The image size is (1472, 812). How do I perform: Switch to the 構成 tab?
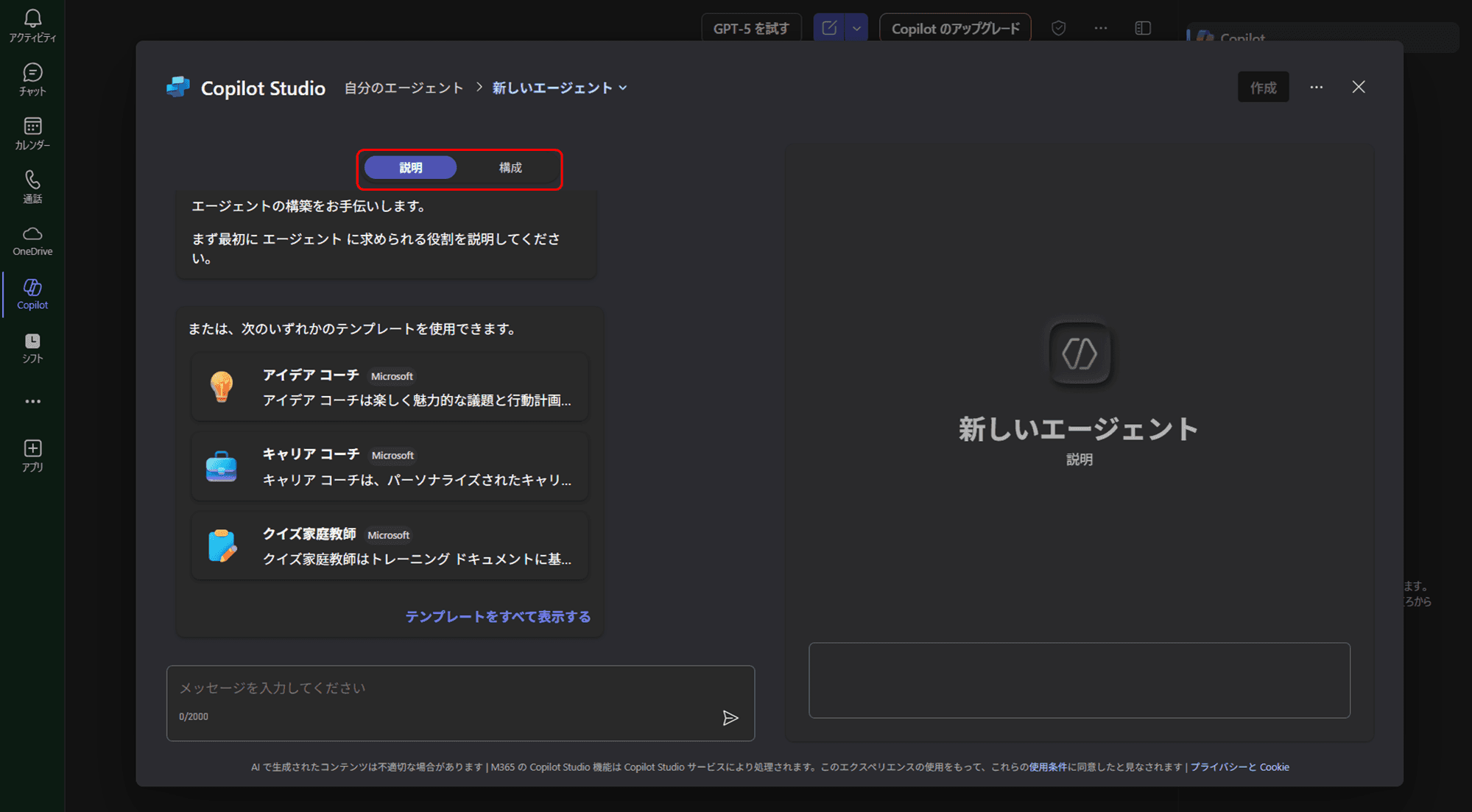pyautogui.click(x=511, y=167)
